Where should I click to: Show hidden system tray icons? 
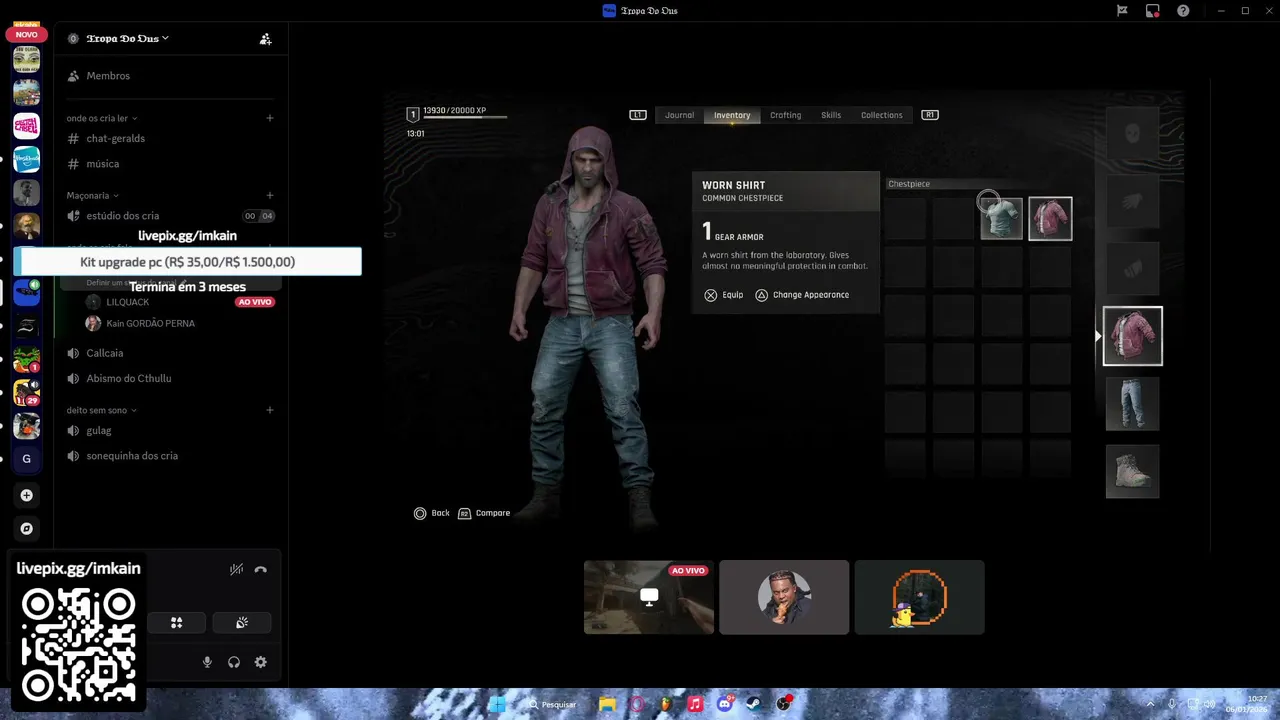click(x=1150, y=704)
